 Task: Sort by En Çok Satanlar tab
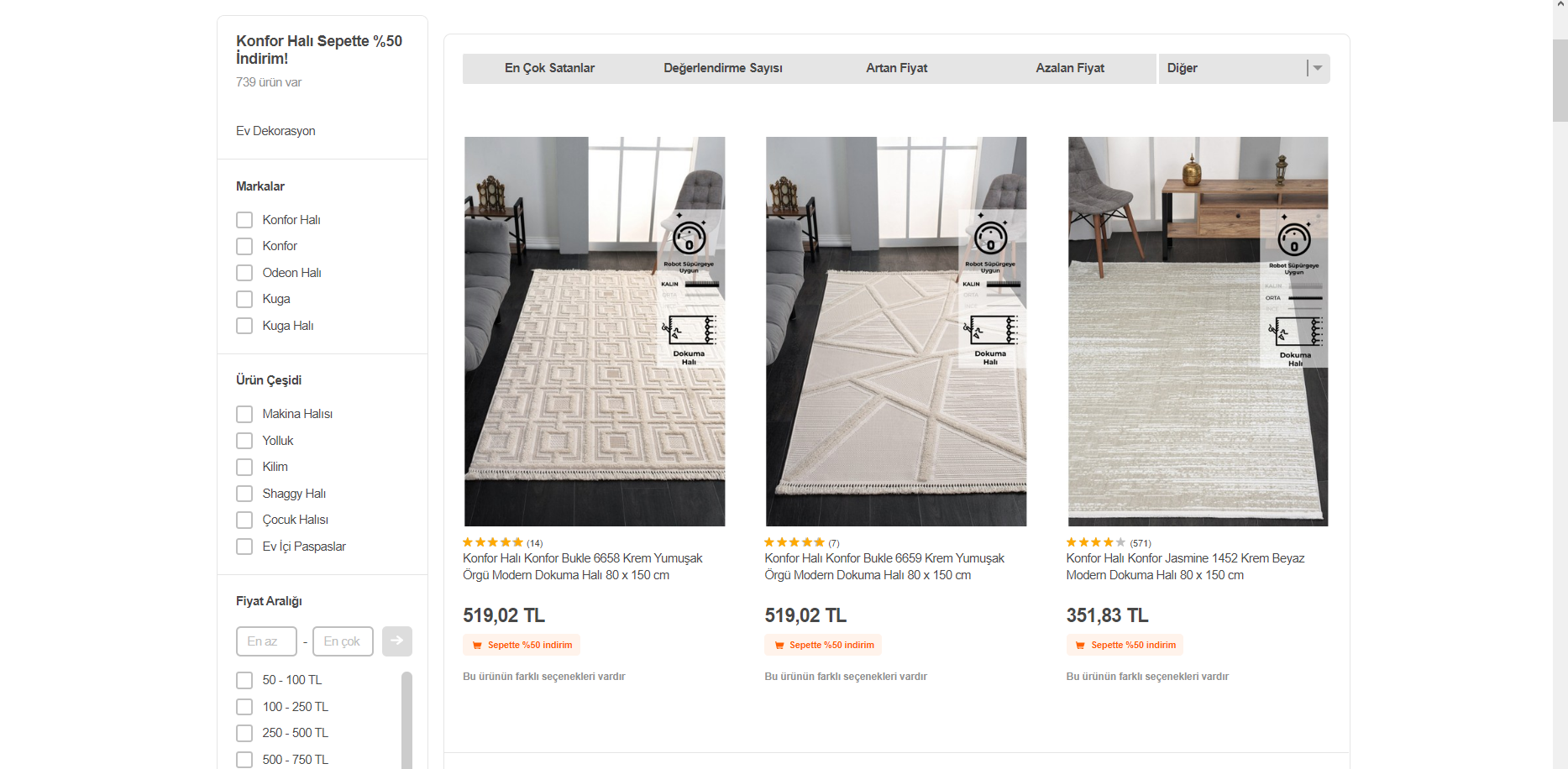coord(549,68)
